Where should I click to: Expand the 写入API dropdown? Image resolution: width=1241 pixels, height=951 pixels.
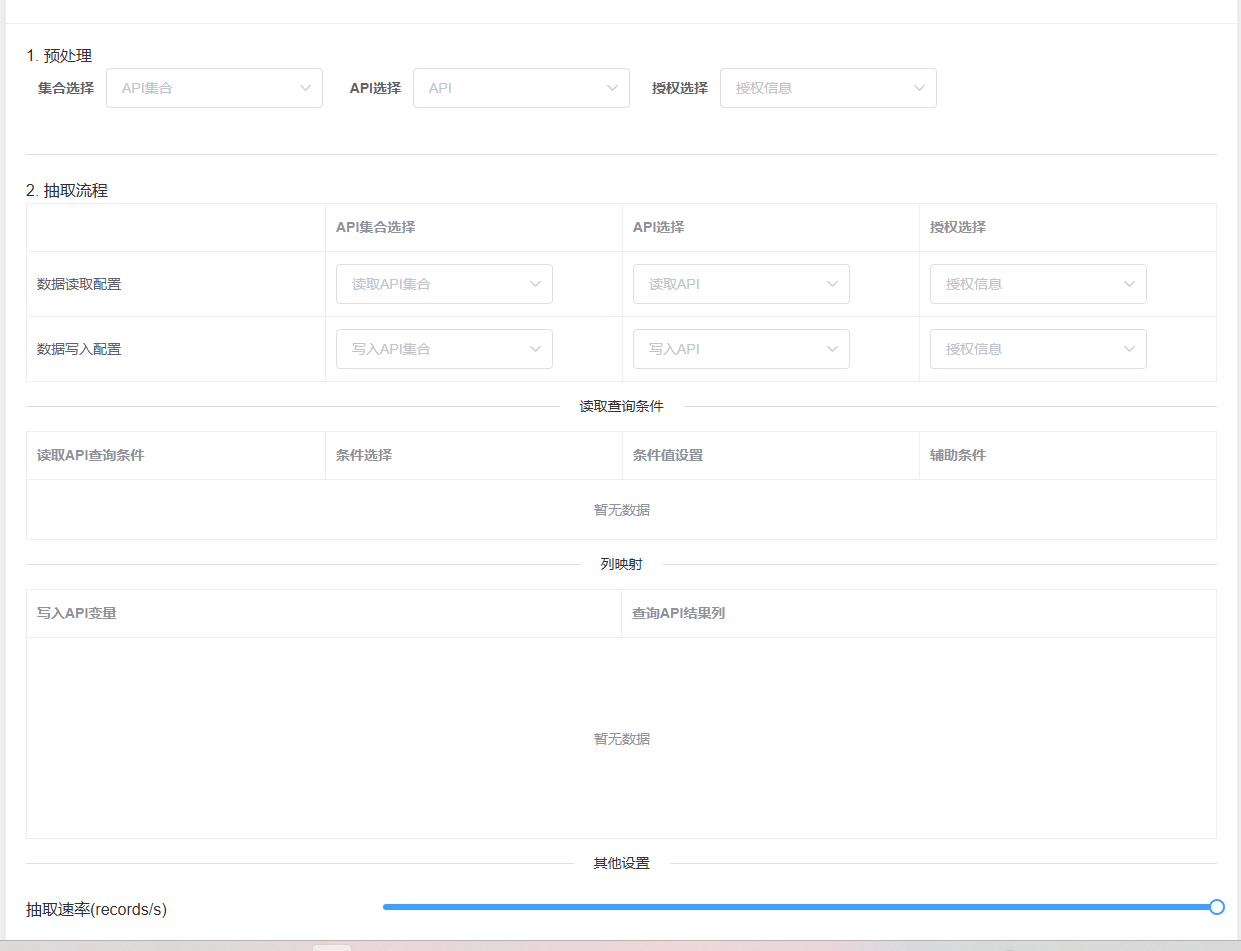click(x=740, y=349)
